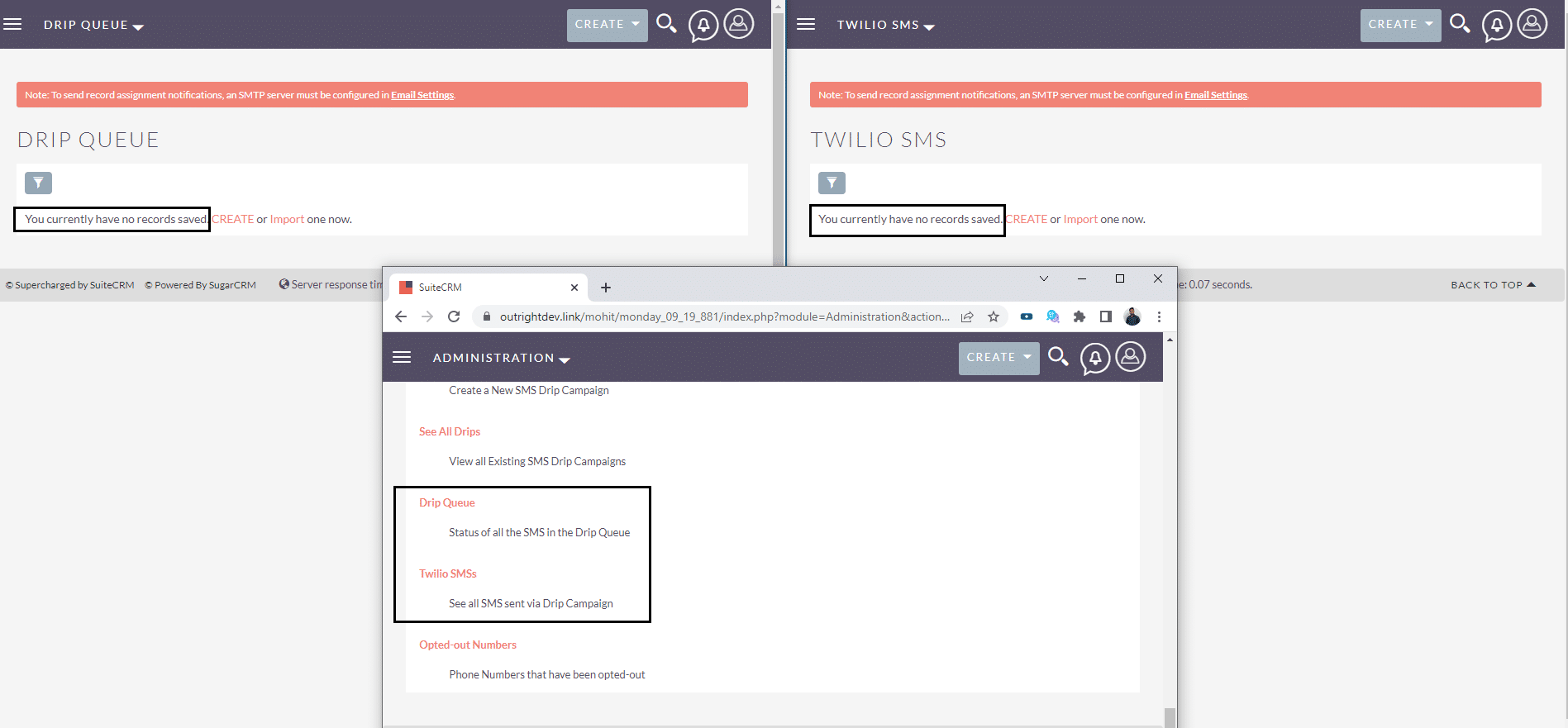
Task: Expand CREATE dropdown in Twilio SMS window
Action: point(1401,25)
